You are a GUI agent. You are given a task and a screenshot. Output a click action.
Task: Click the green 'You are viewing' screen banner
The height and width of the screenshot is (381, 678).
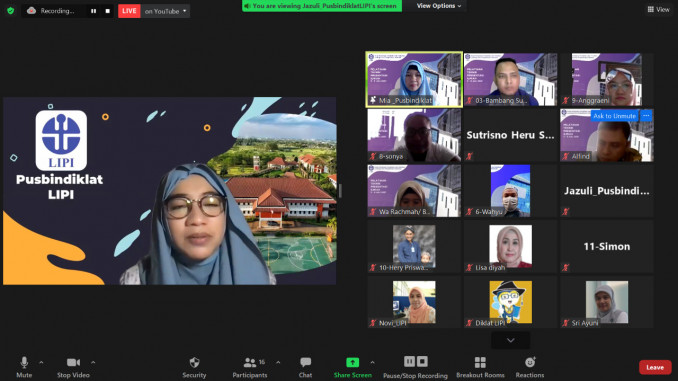tap(322, 6)
